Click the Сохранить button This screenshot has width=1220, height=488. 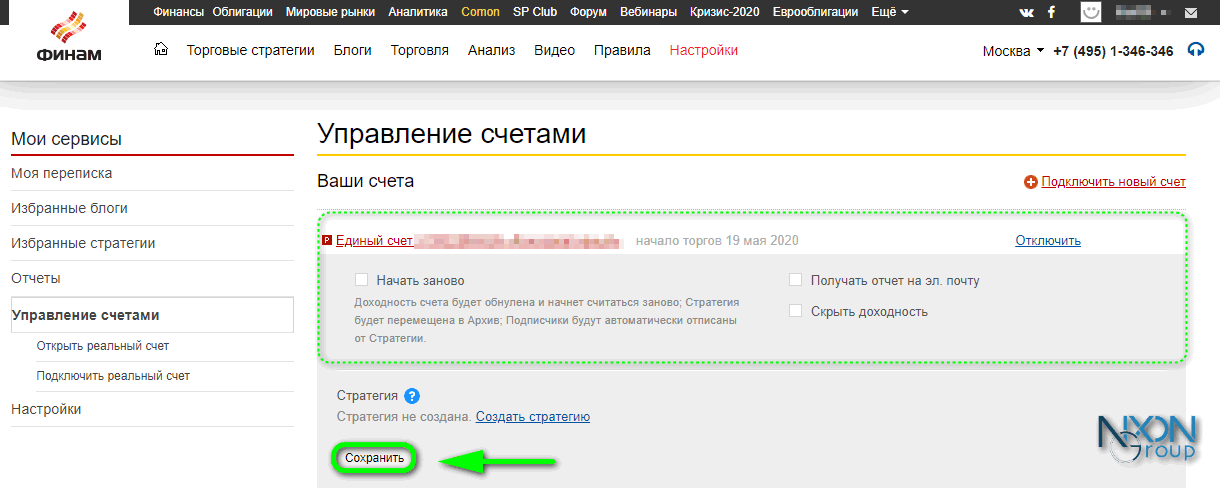[x=374, y=458]
